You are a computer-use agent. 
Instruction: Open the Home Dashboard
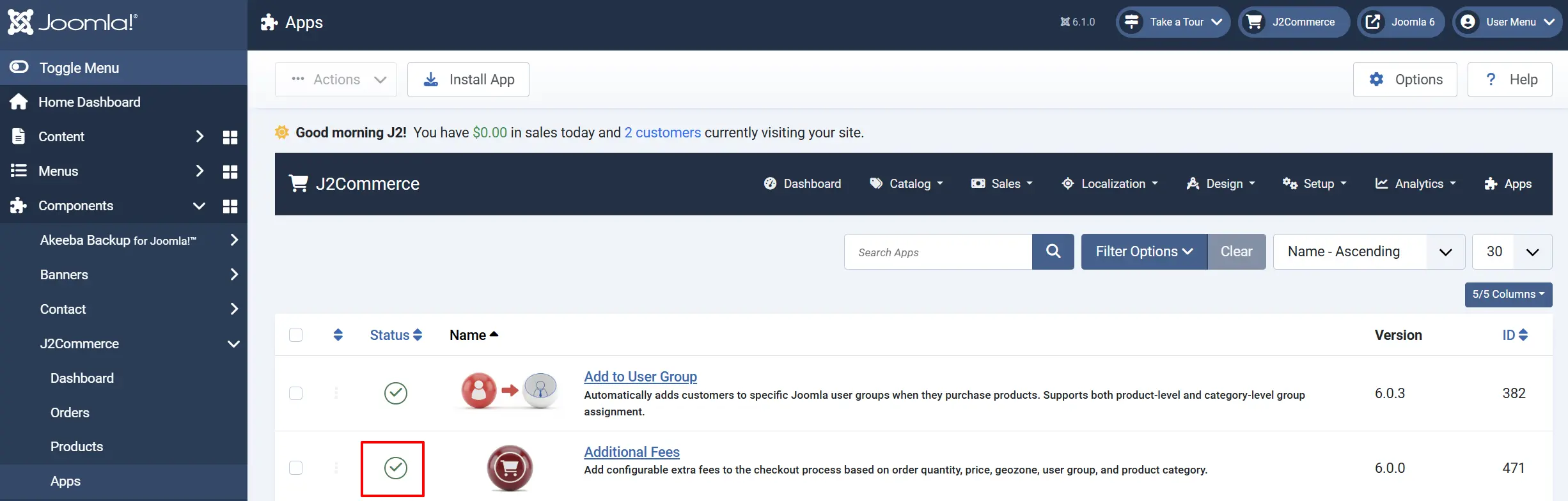(x=90, y=102)
